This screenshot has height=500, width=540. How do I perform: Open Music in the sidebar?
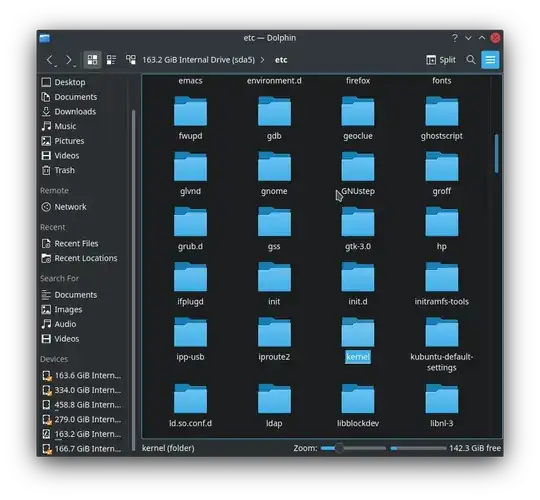click(x=83, y=126)
